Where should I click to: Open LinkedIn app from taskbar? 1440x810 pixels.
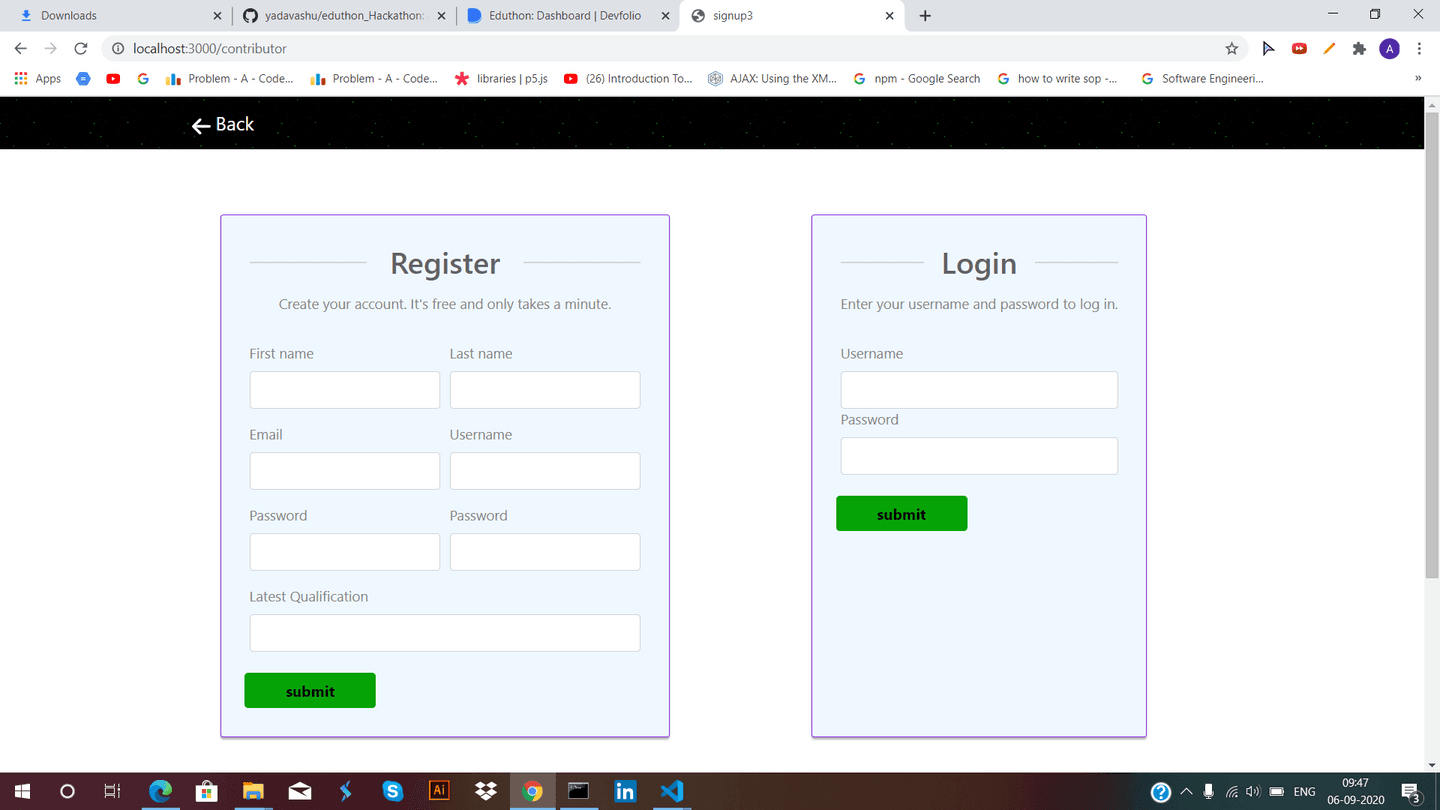tap(625, 791)
